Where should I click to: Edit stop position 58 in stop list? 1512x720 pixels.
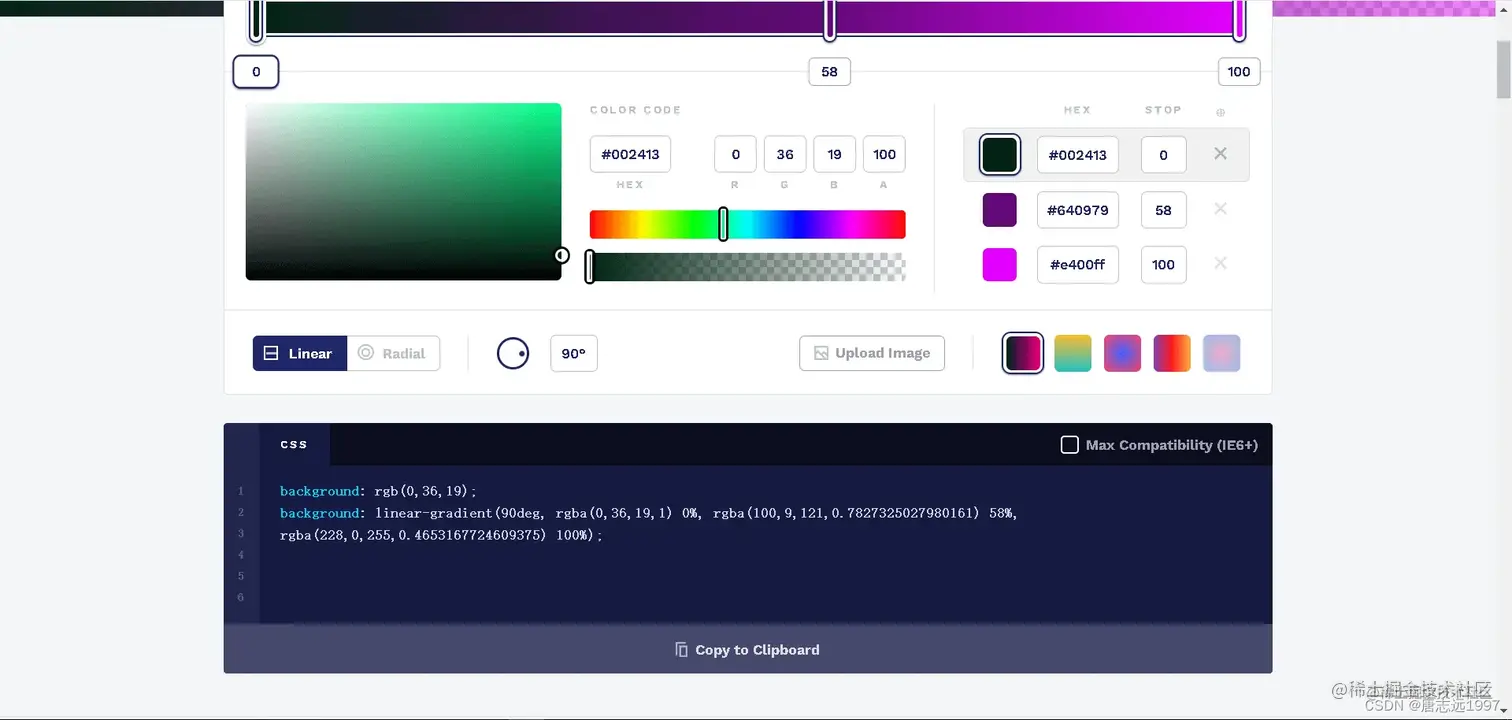1163,210
